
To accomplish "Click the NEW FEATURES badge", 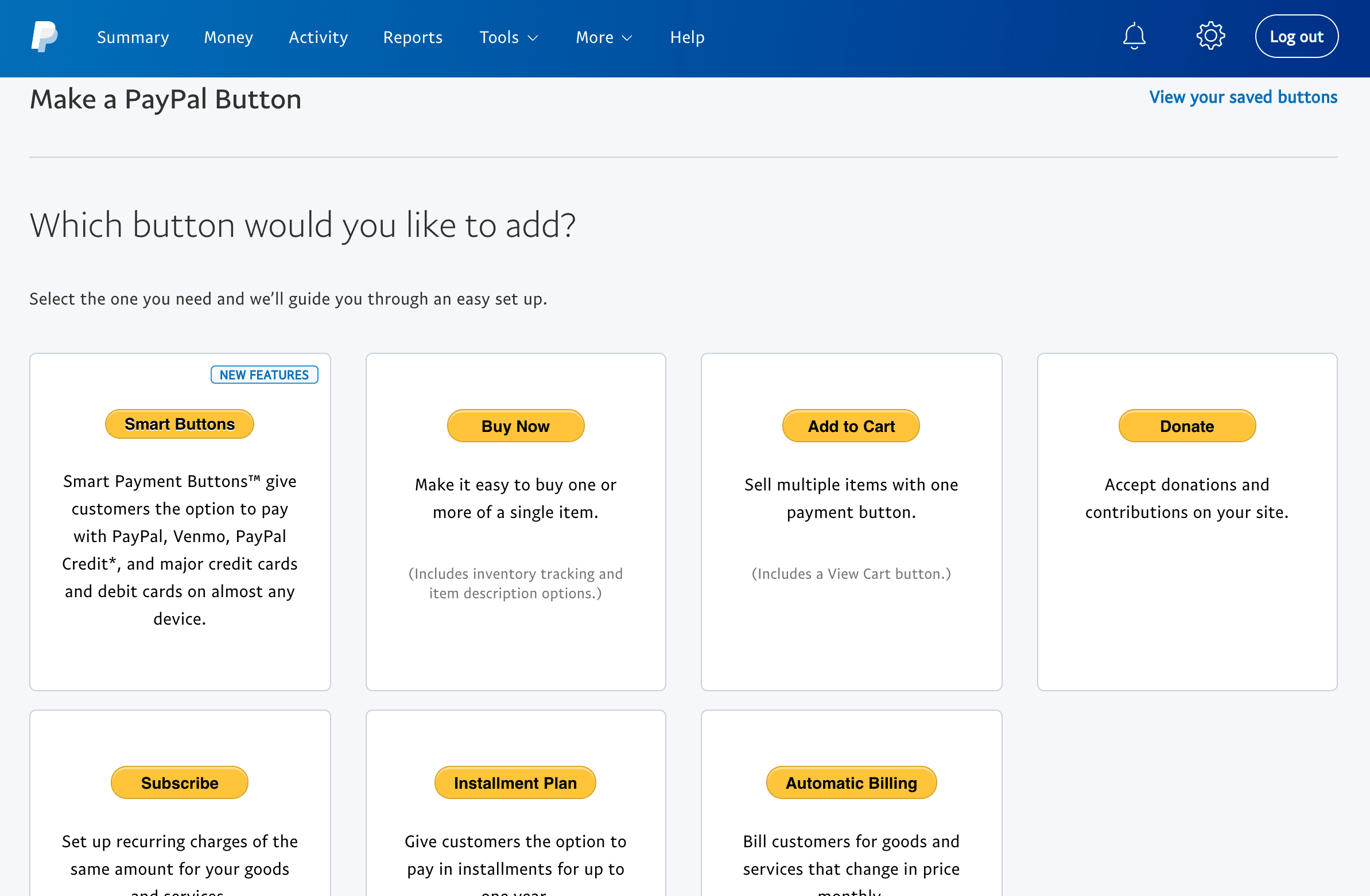I will click(x=264, y=375).
